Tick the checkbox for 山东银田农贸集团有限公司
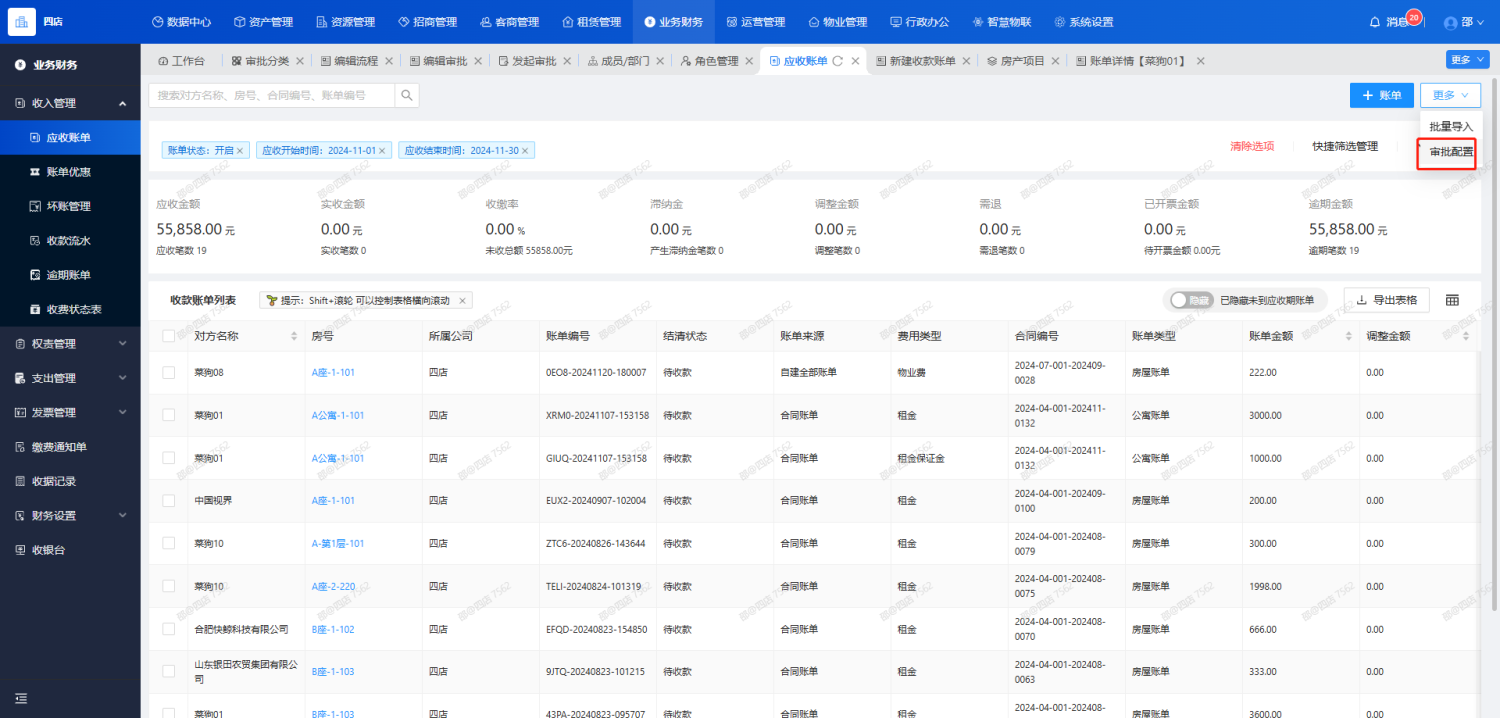The height and width of the screenshot is (718, 1500). 168,672
